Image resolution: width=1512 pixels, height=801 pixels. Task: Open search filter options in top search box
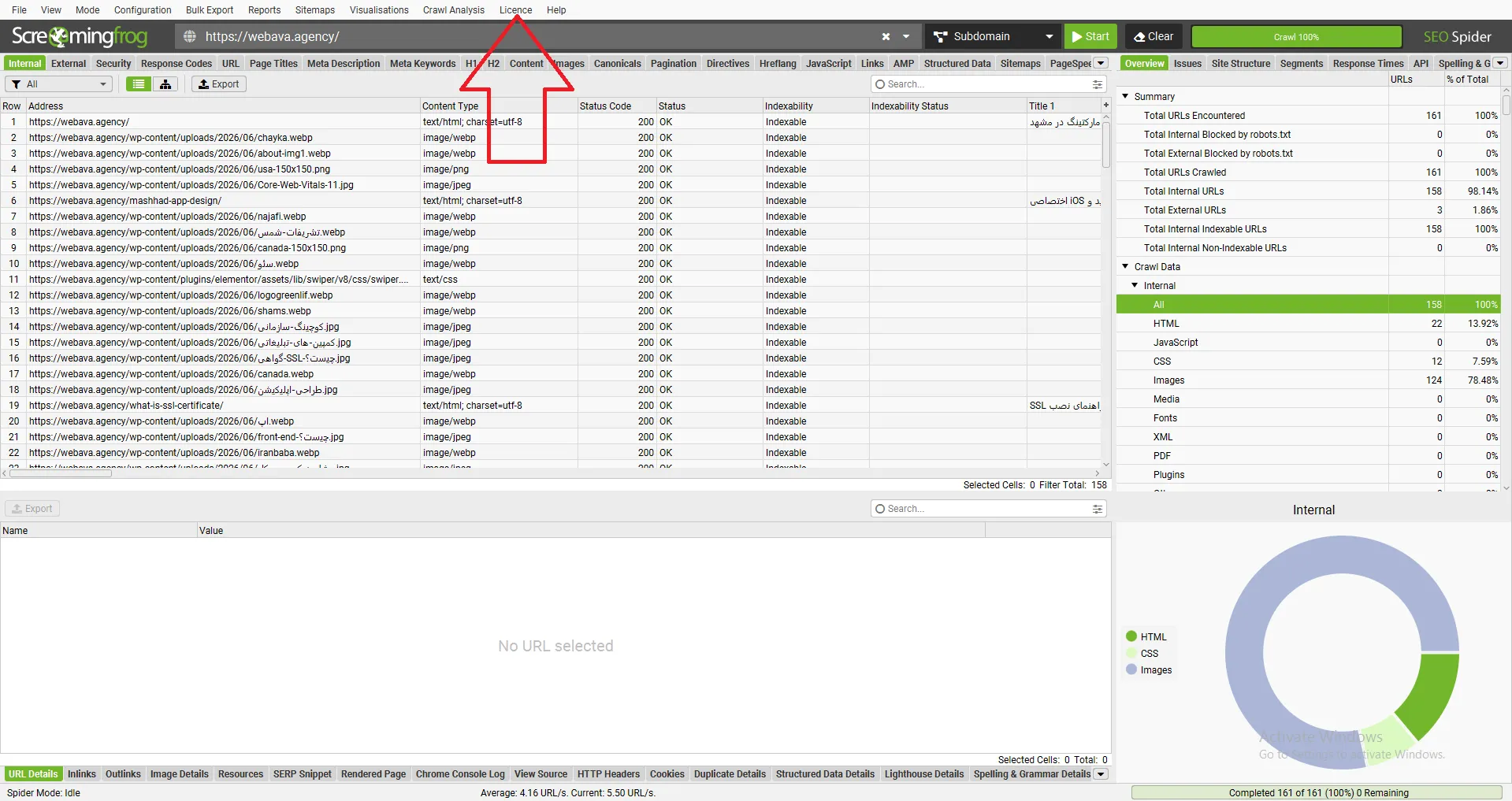click(1097, 84)
